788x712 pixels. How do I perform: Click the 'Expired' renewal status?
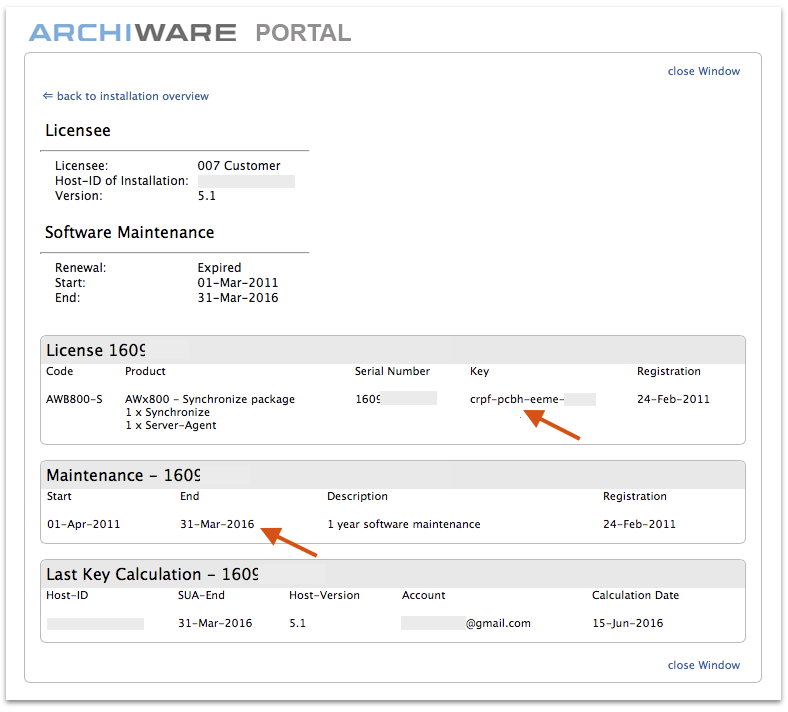click(219, 268)
